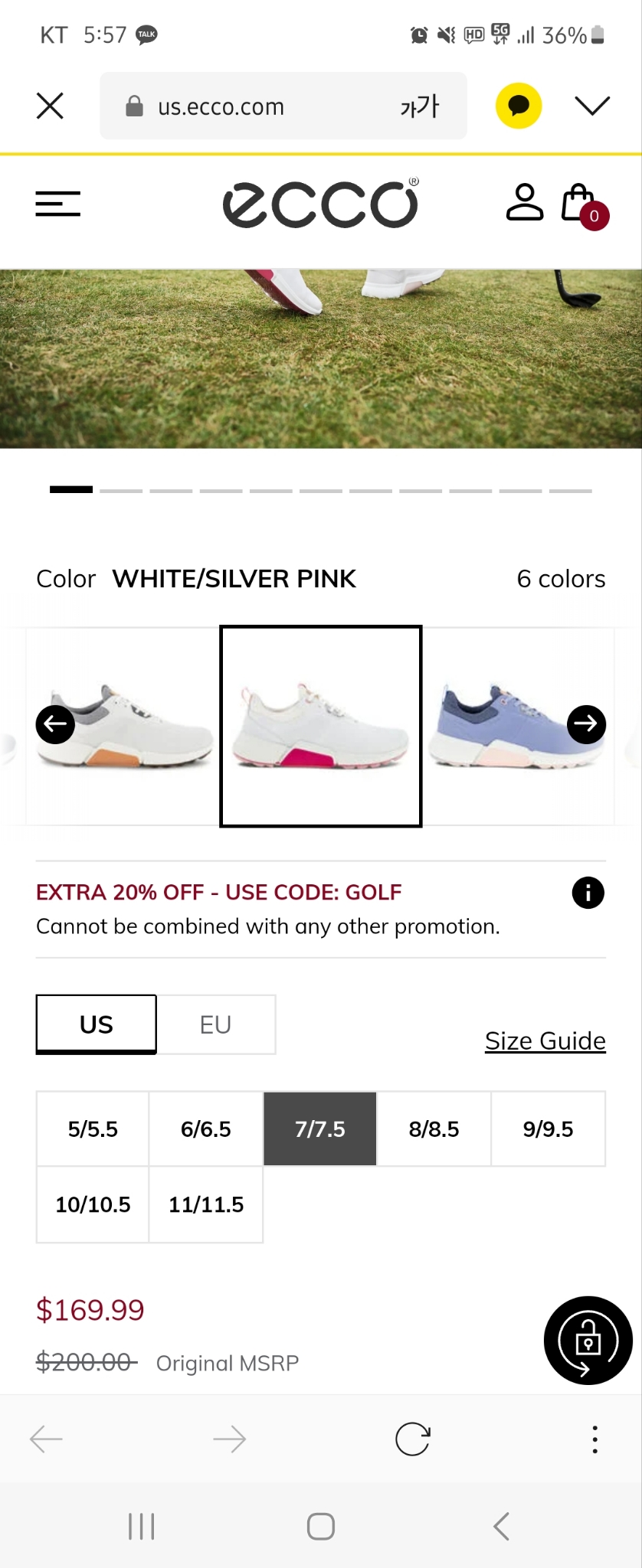
Task: Tap the promotion info icon
Action: (588, 893)
